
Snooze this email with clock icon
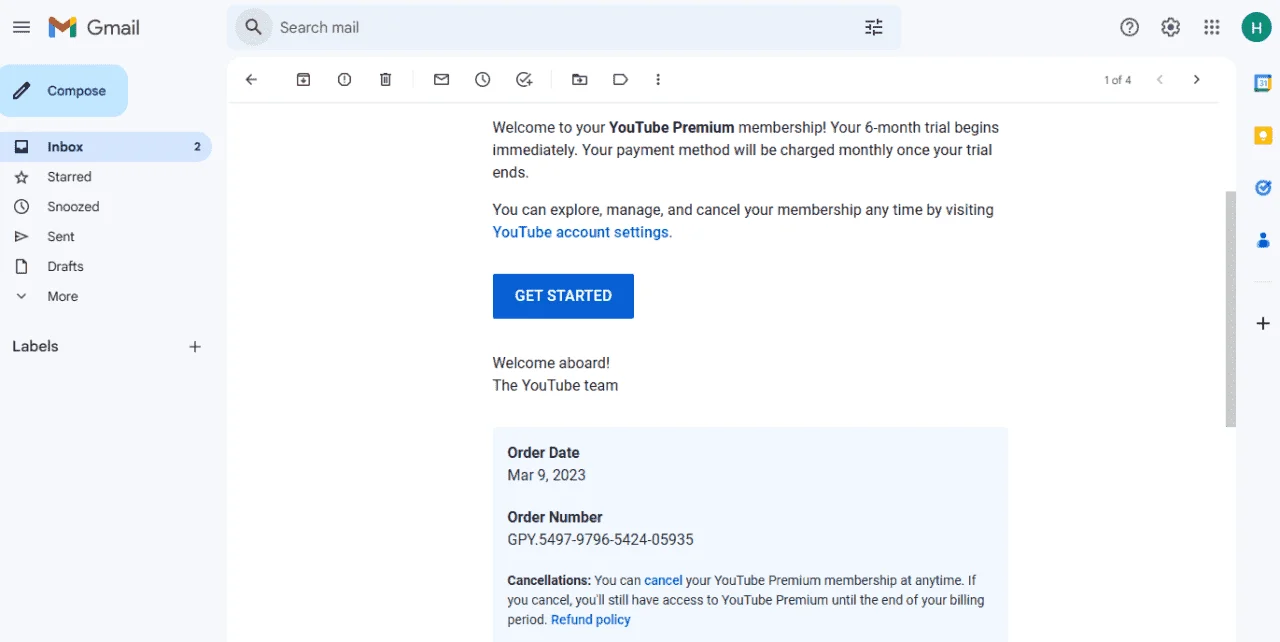(482, 80)
